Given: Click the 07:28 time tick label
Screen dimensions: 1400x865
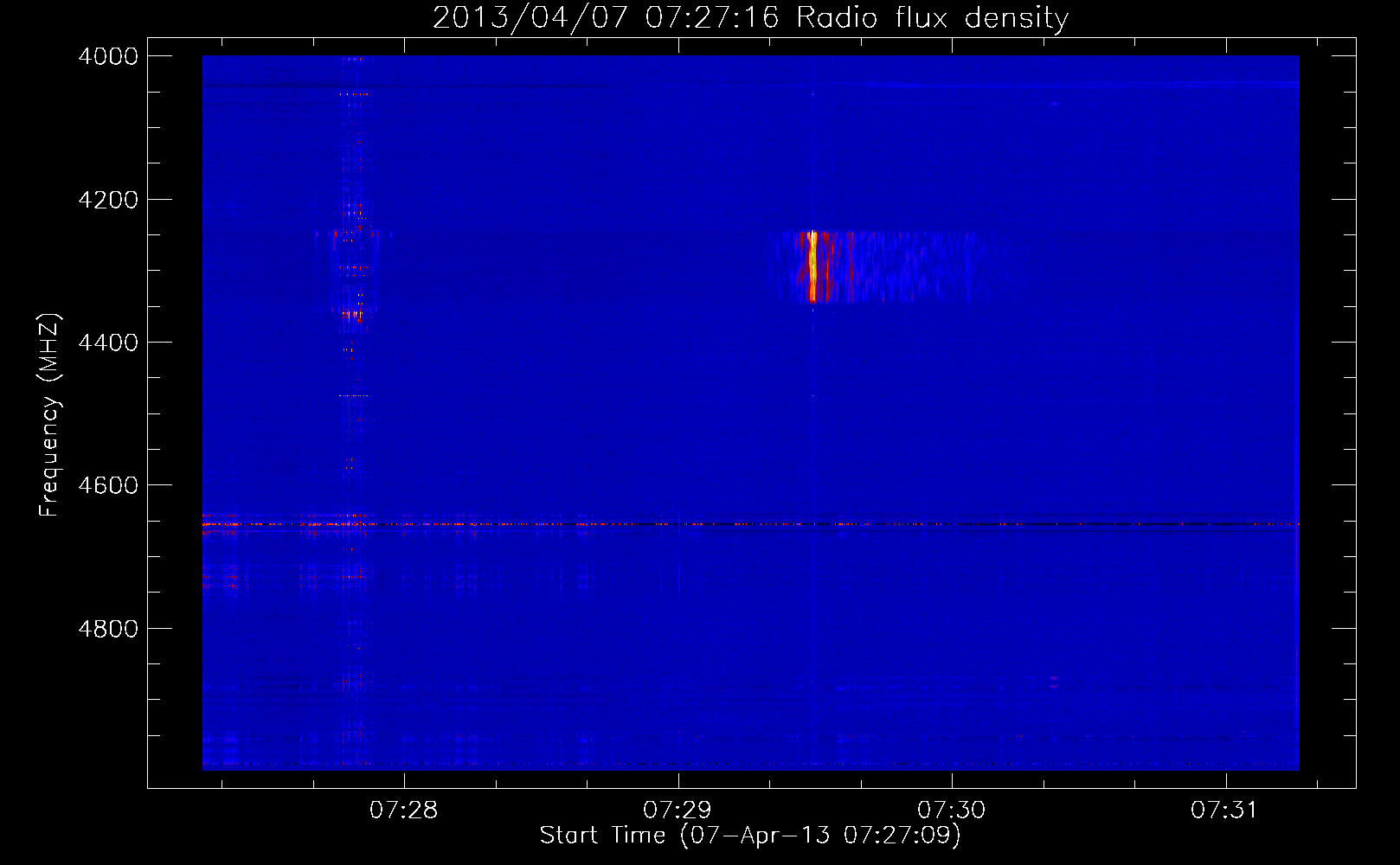Looking at the screenshot, I should 404,811.
